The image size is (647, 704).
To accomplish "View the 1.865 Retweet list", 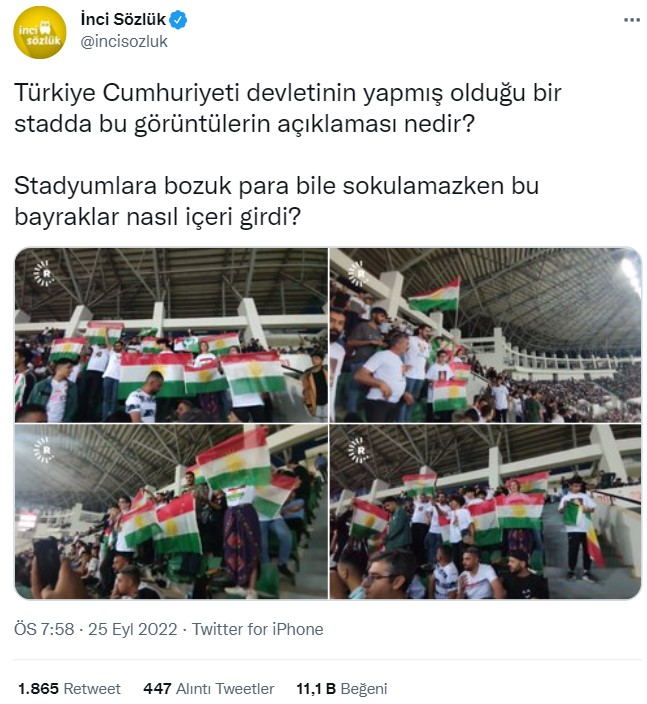I will [x=70, y=688].
